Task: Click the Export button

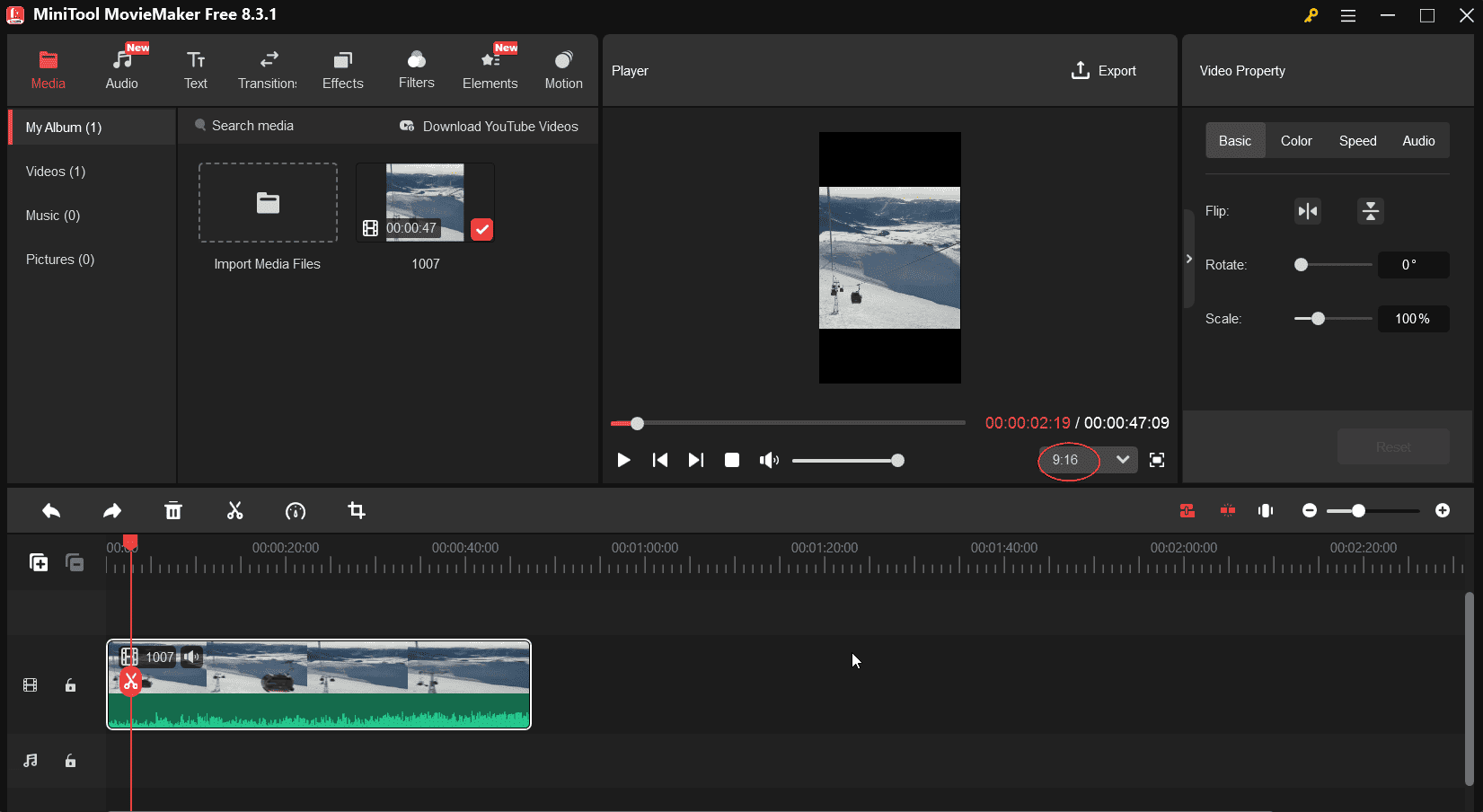Action: pos(1104,70)
